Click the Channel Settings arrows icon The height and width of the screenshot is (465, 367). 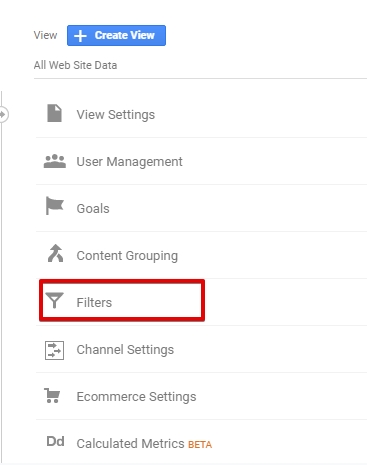[54, 350]
